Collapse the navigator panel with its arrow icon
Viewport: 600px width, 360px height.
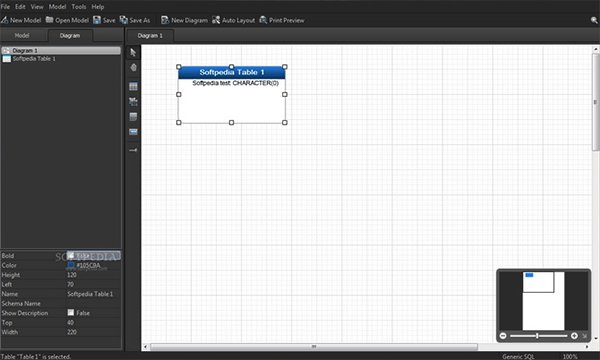(x=585, y=336)
